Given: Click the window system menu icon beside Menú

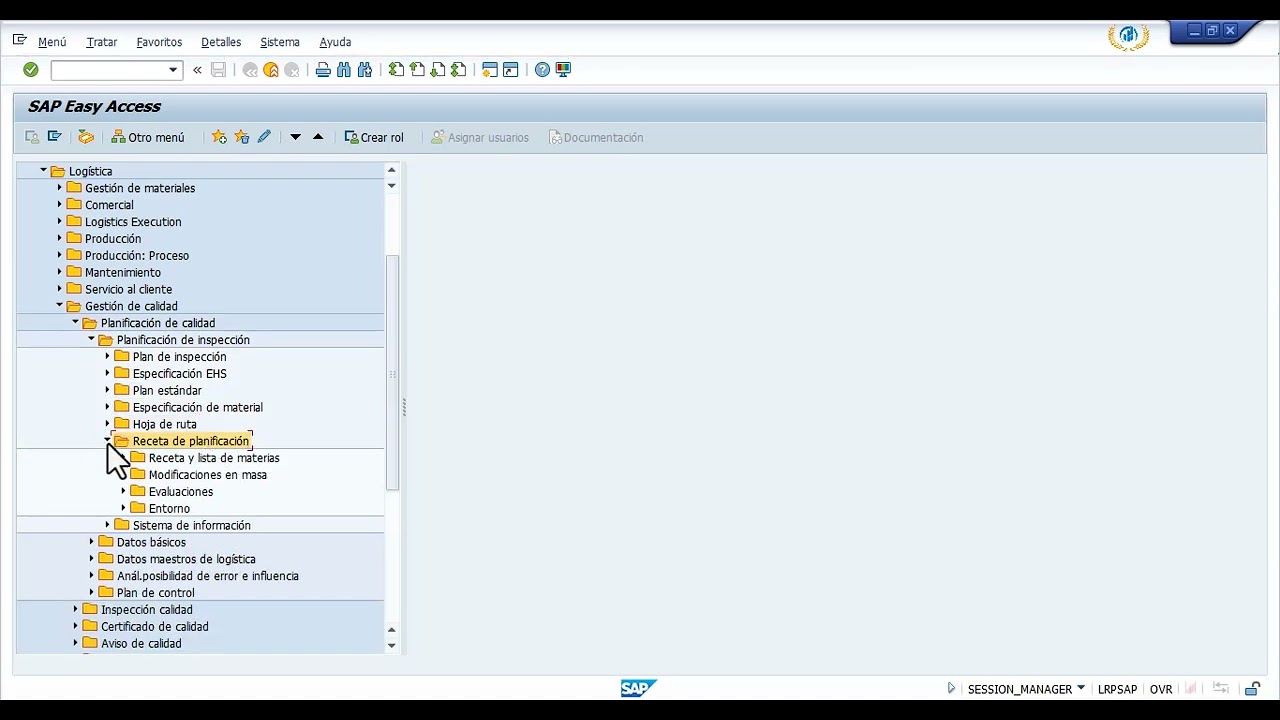Looking at the screenshot, I should (19, 41).
